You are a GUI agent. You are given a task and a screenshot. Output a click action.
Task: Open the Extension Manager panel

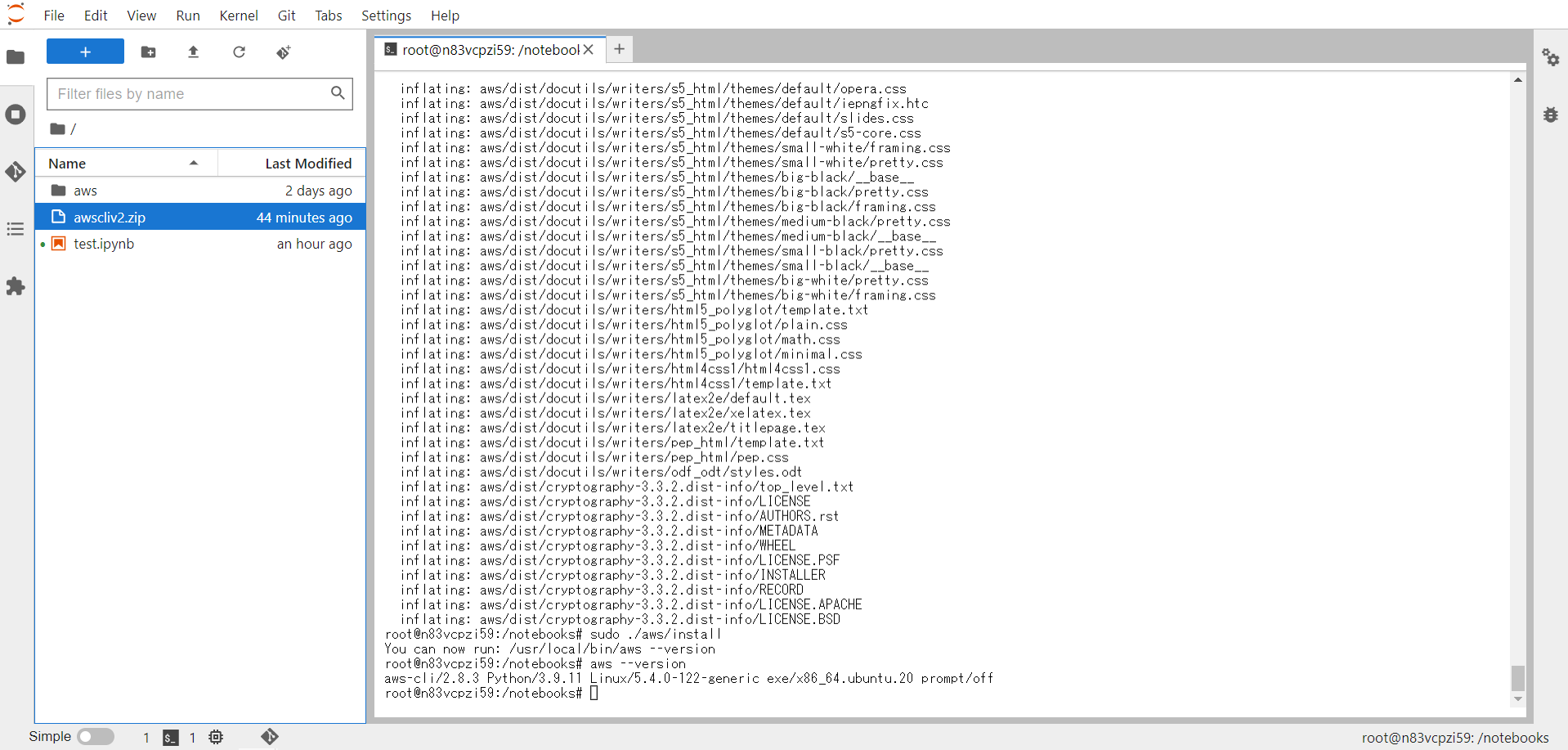coord(16,286)
